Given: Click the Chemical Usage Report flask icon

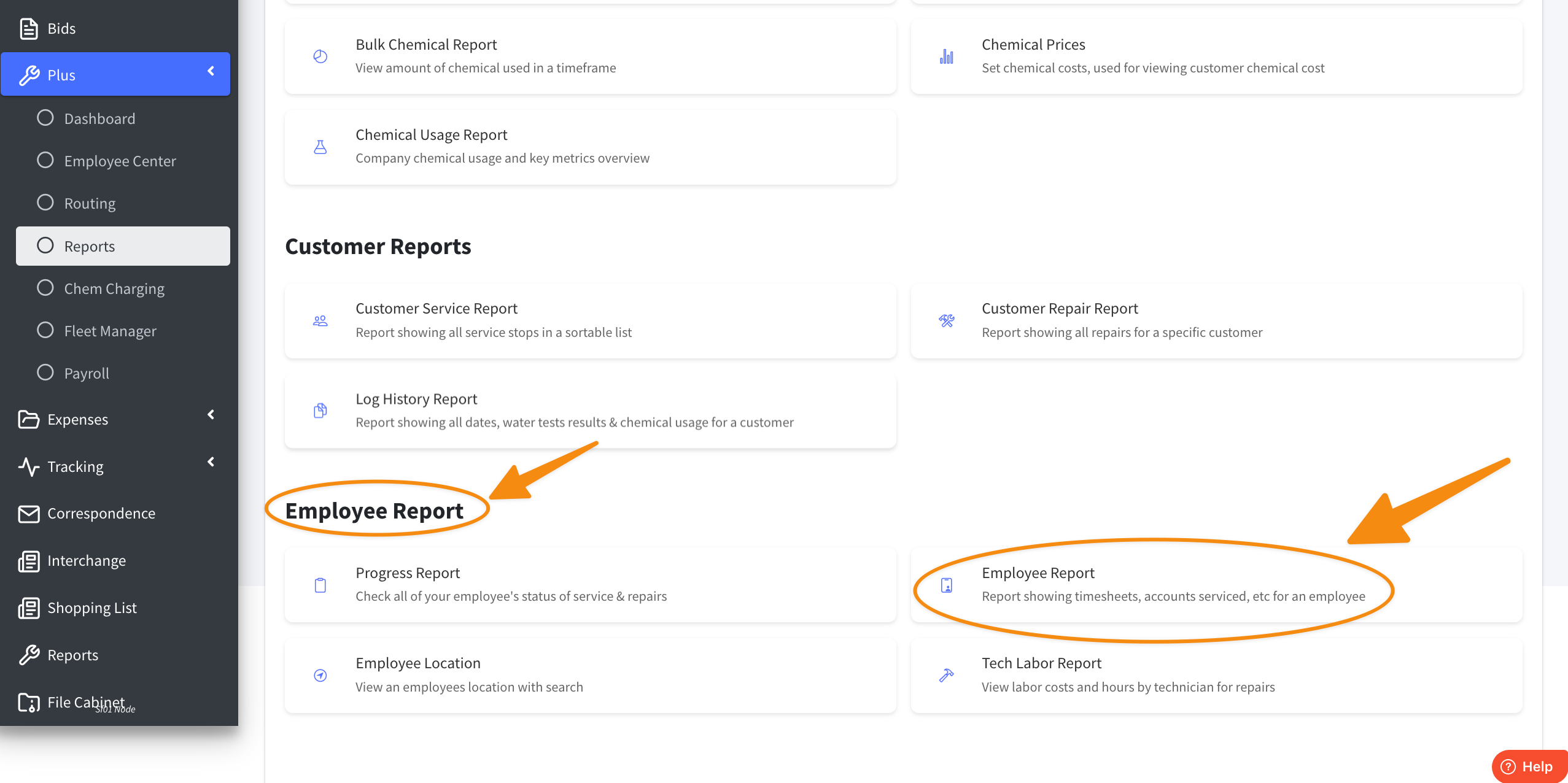Looking at the screenshot, I should [320, 147].
